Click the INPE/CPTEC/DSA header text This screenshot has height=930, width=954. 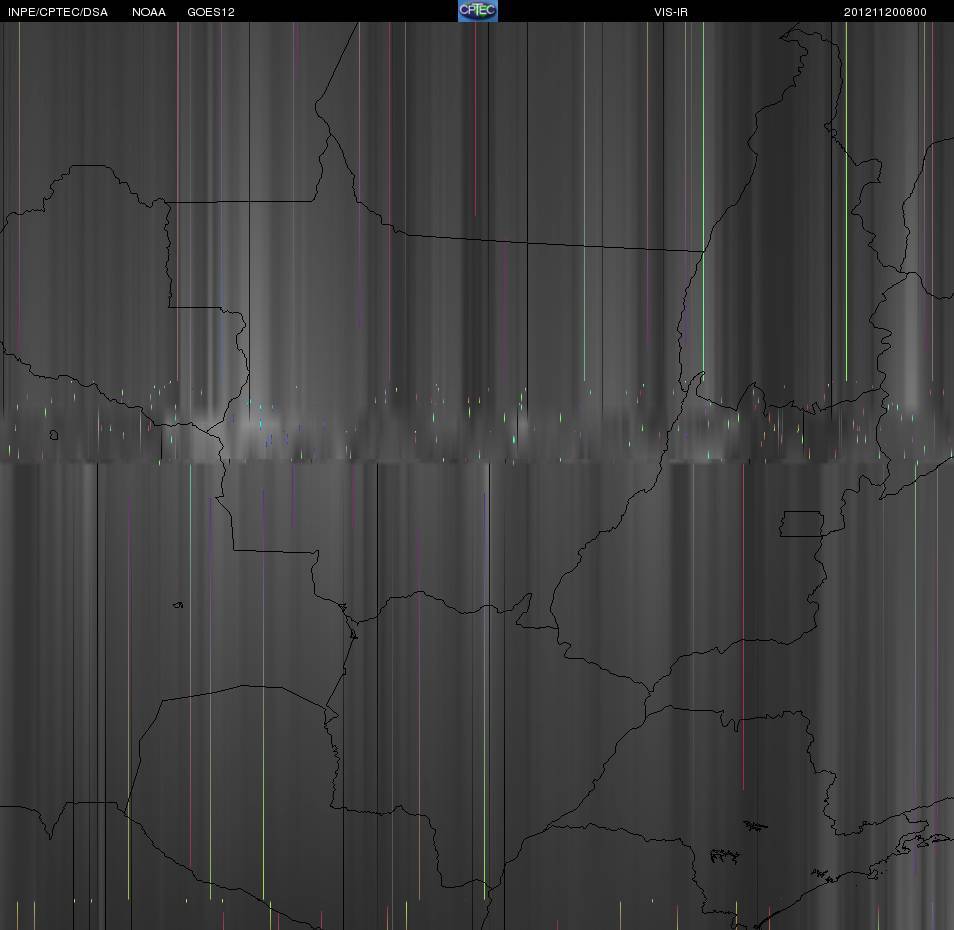(x=58, y=12)
